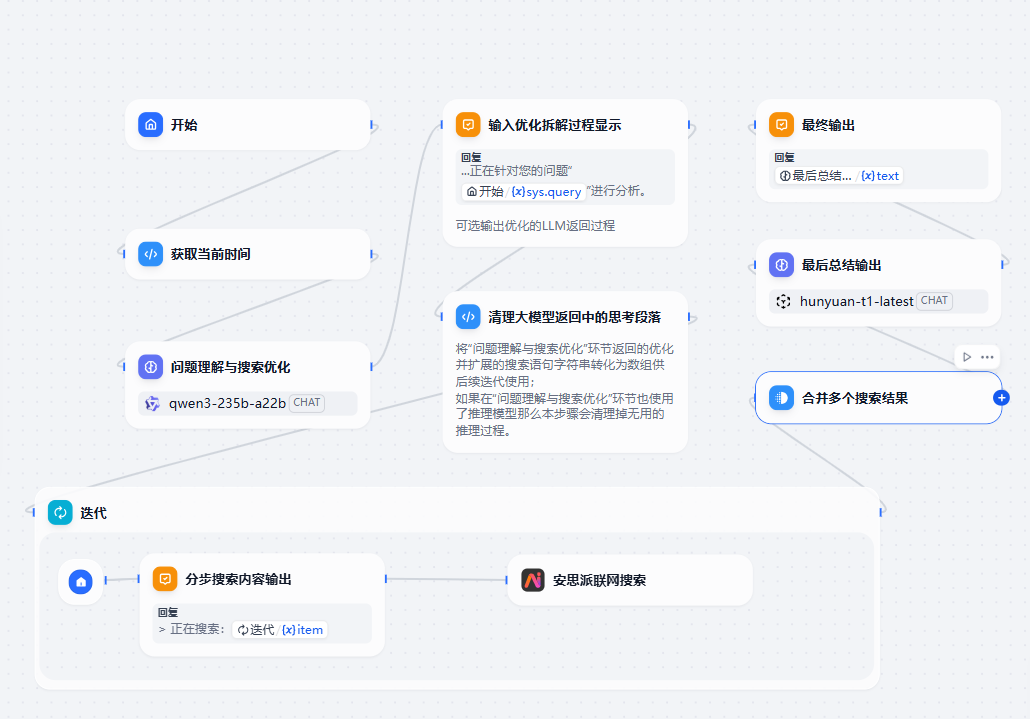Click code icon on 清理大模型返回中的思考段落 node
Viewport: 1030px width, 719px height.
pos(468,317)
